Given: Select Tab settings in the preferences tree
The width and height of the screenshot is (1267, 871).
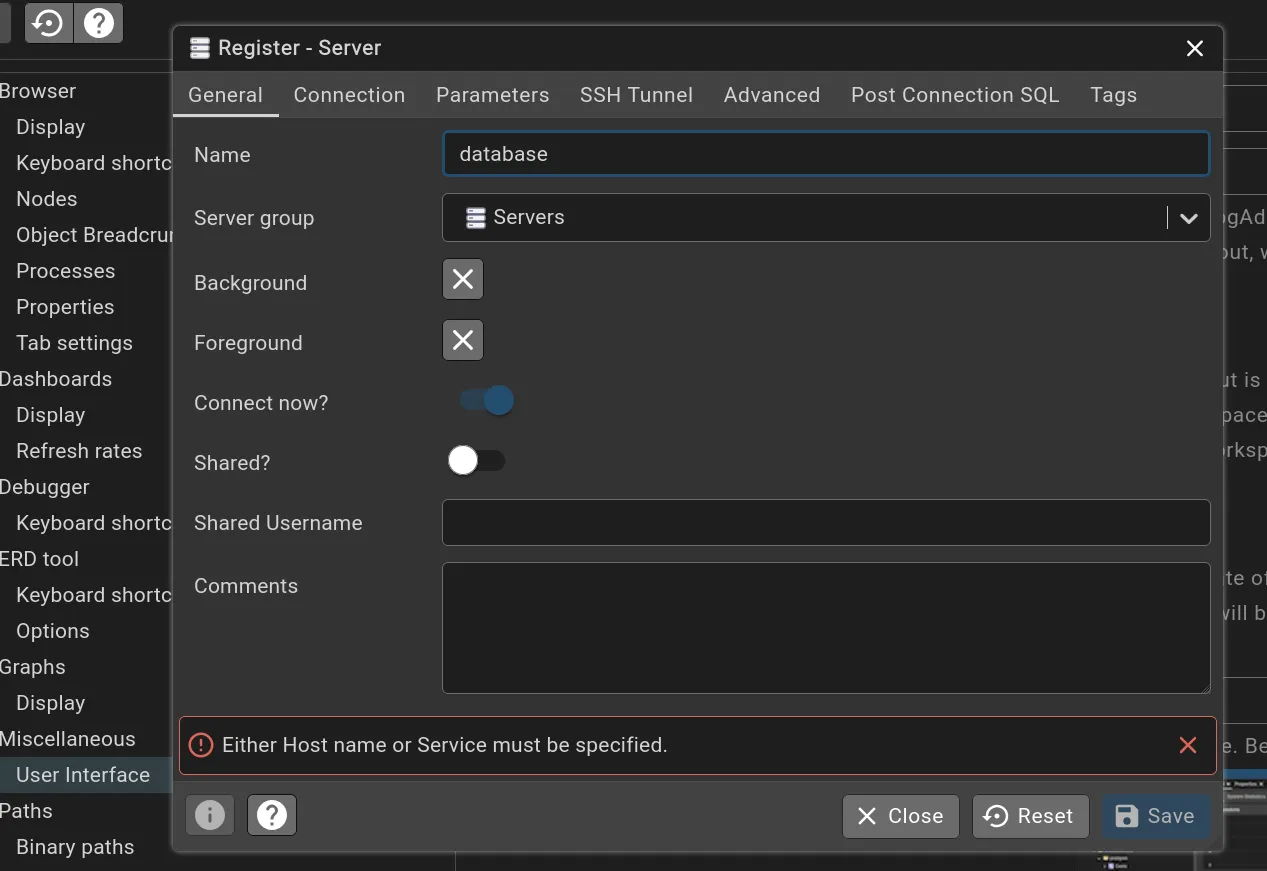Looking at the screenshot, I should click(74, 343).
